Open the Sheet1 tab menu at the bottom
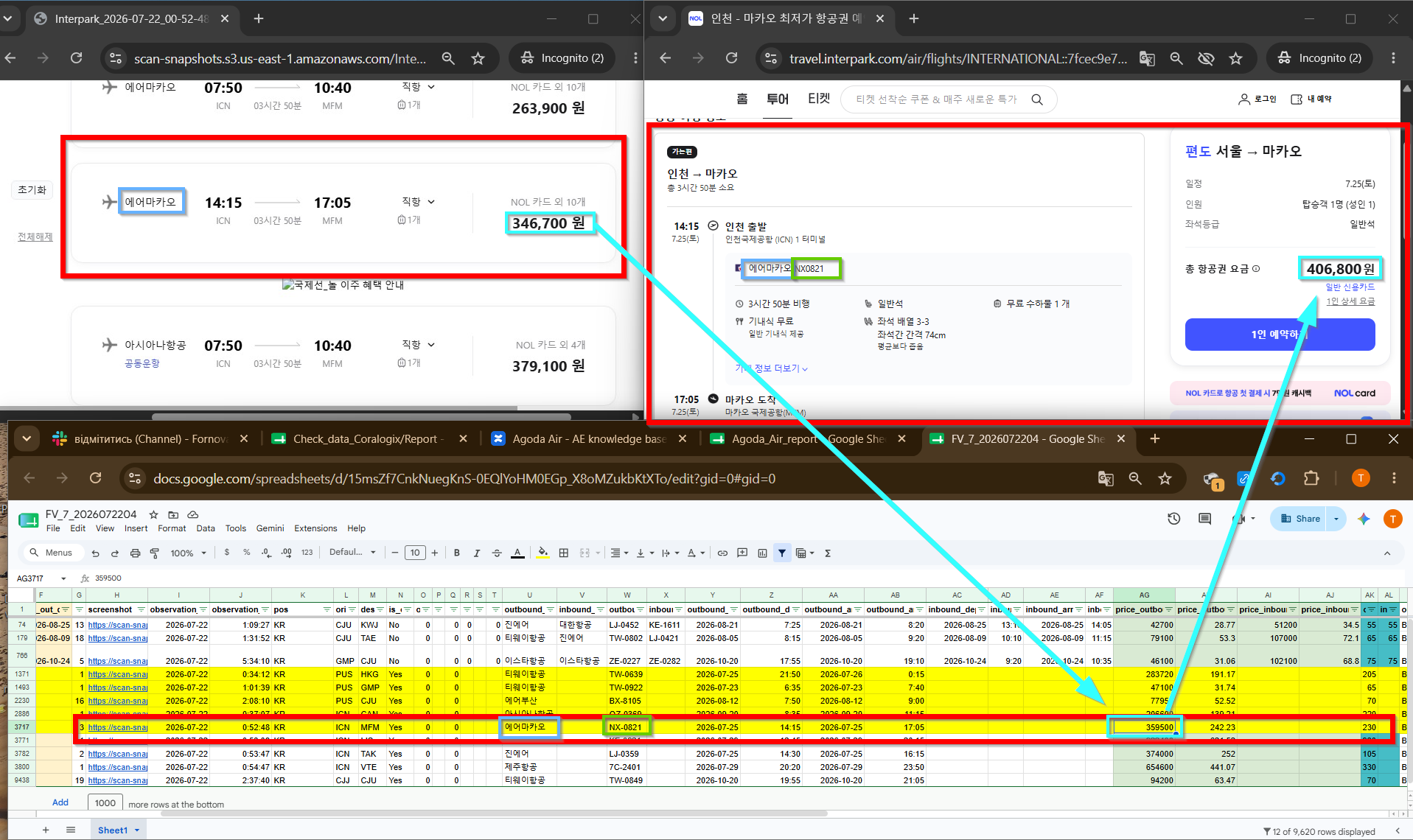Screen dimensions: 1413x840 pos(137,830)
